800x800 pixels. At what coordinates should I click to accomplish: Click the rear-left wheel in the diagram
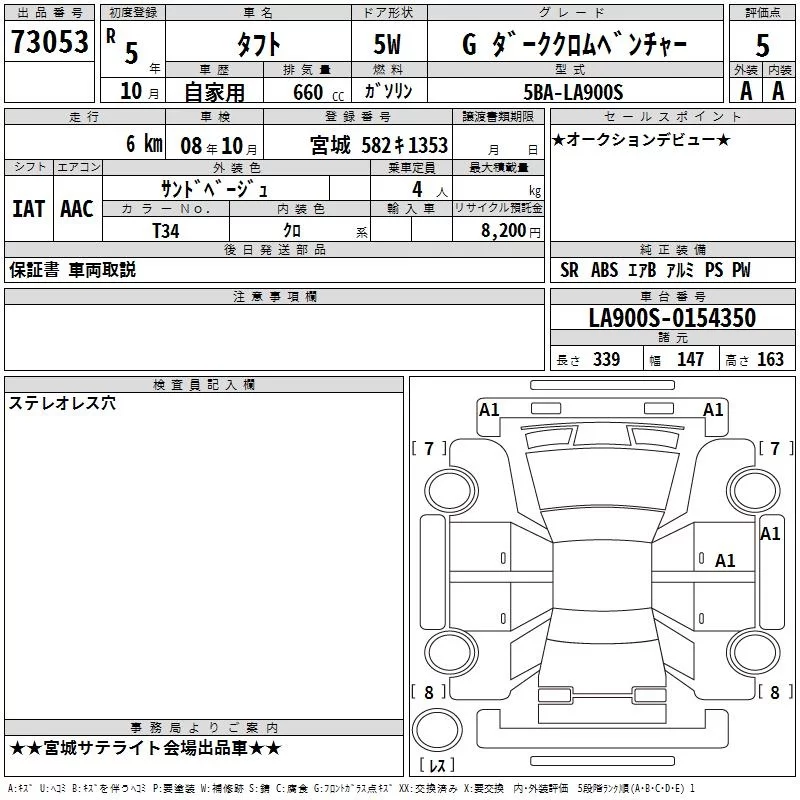coord(451,652)
